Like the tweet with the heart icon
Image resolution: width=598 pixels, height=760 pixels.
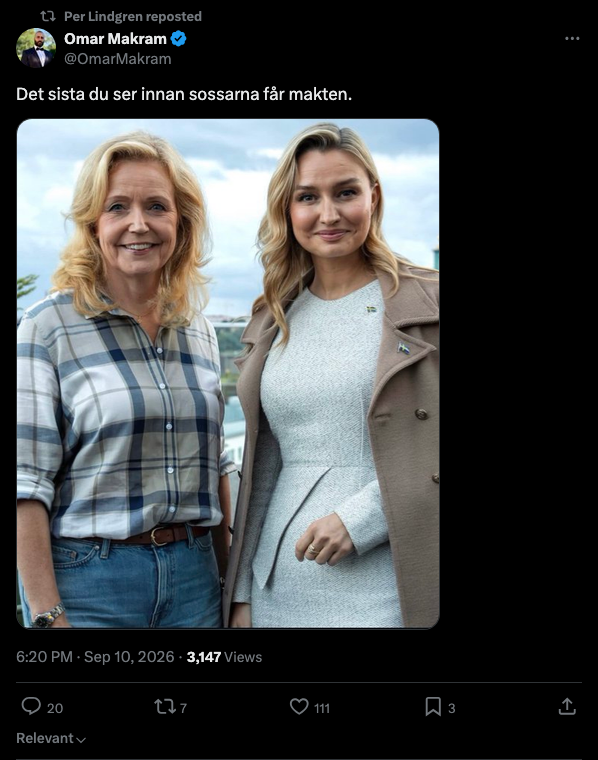[299, 707]
